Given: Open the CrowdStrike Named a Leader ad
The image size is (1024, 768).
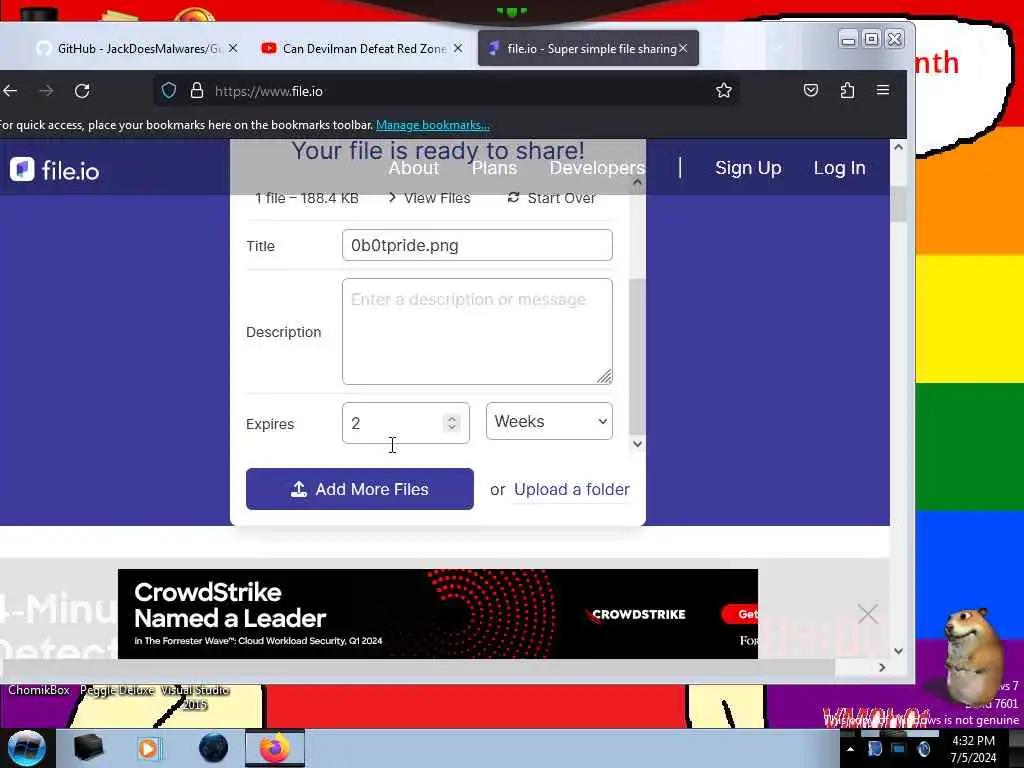Looking at the screenshot, I should click(438, 614).
